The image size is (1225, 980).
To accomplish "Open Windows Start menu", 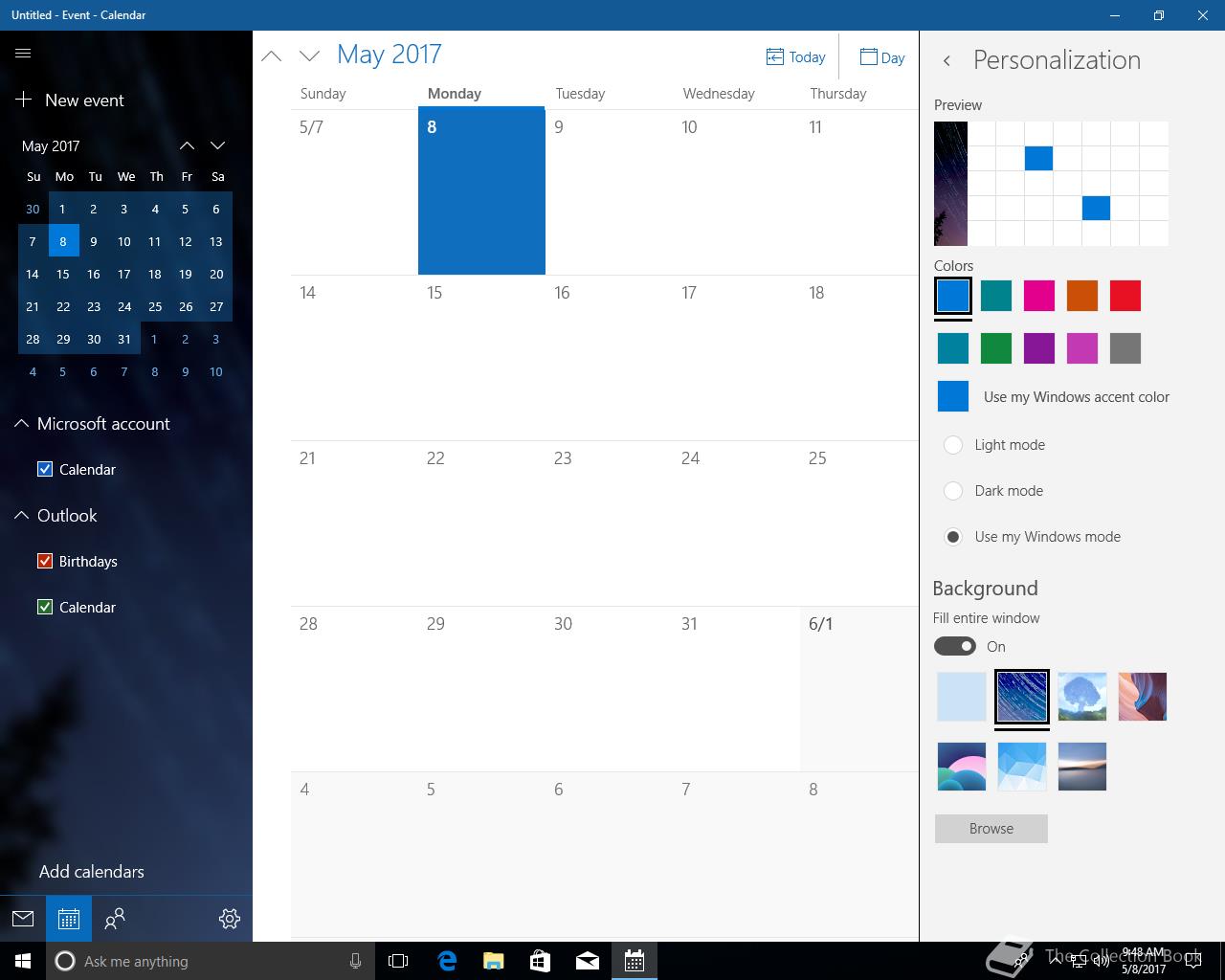I will pos(23,961).
